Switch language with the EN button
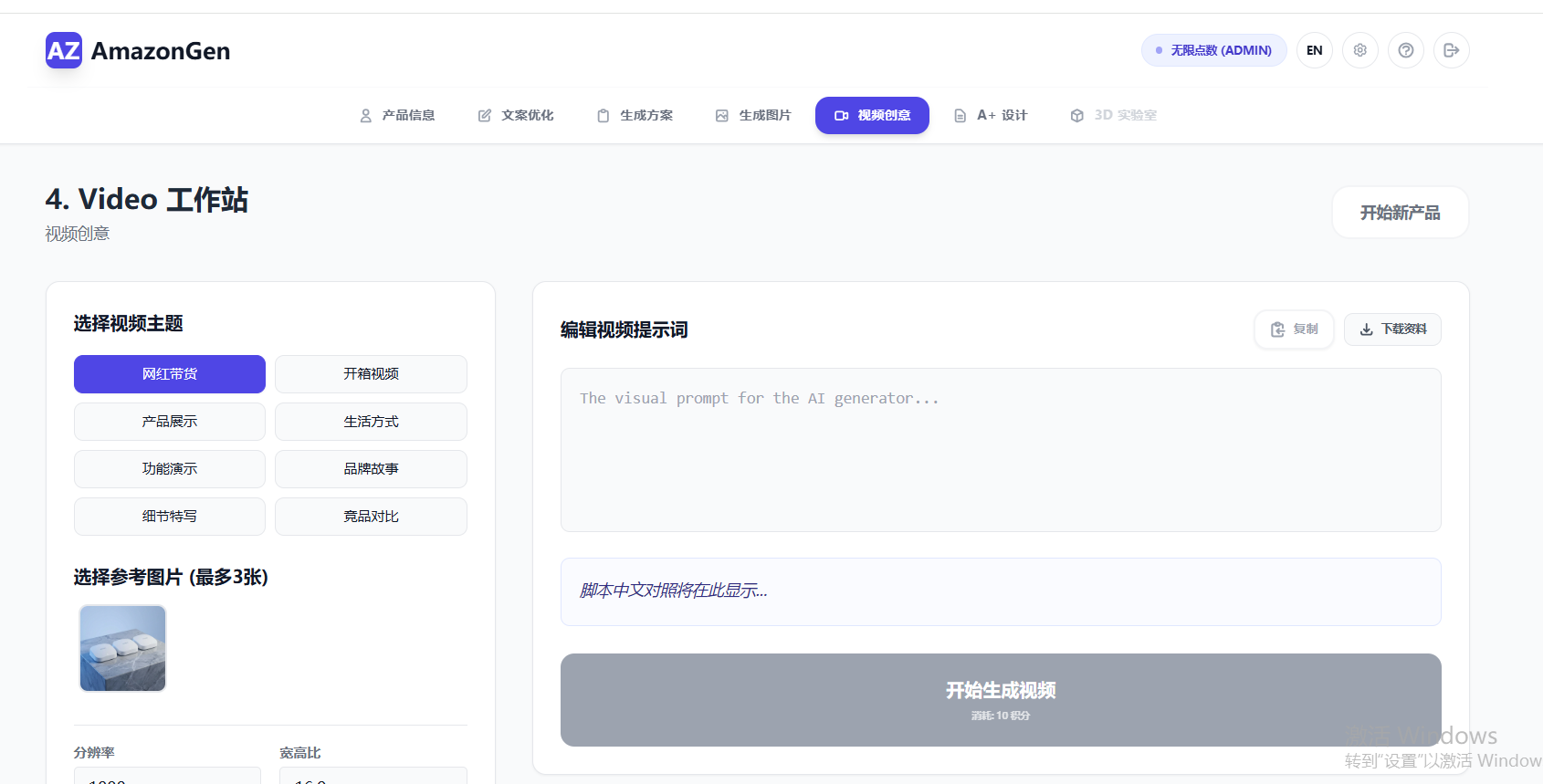Screen dimensions: 1543x784 [x=1314, y=50]
